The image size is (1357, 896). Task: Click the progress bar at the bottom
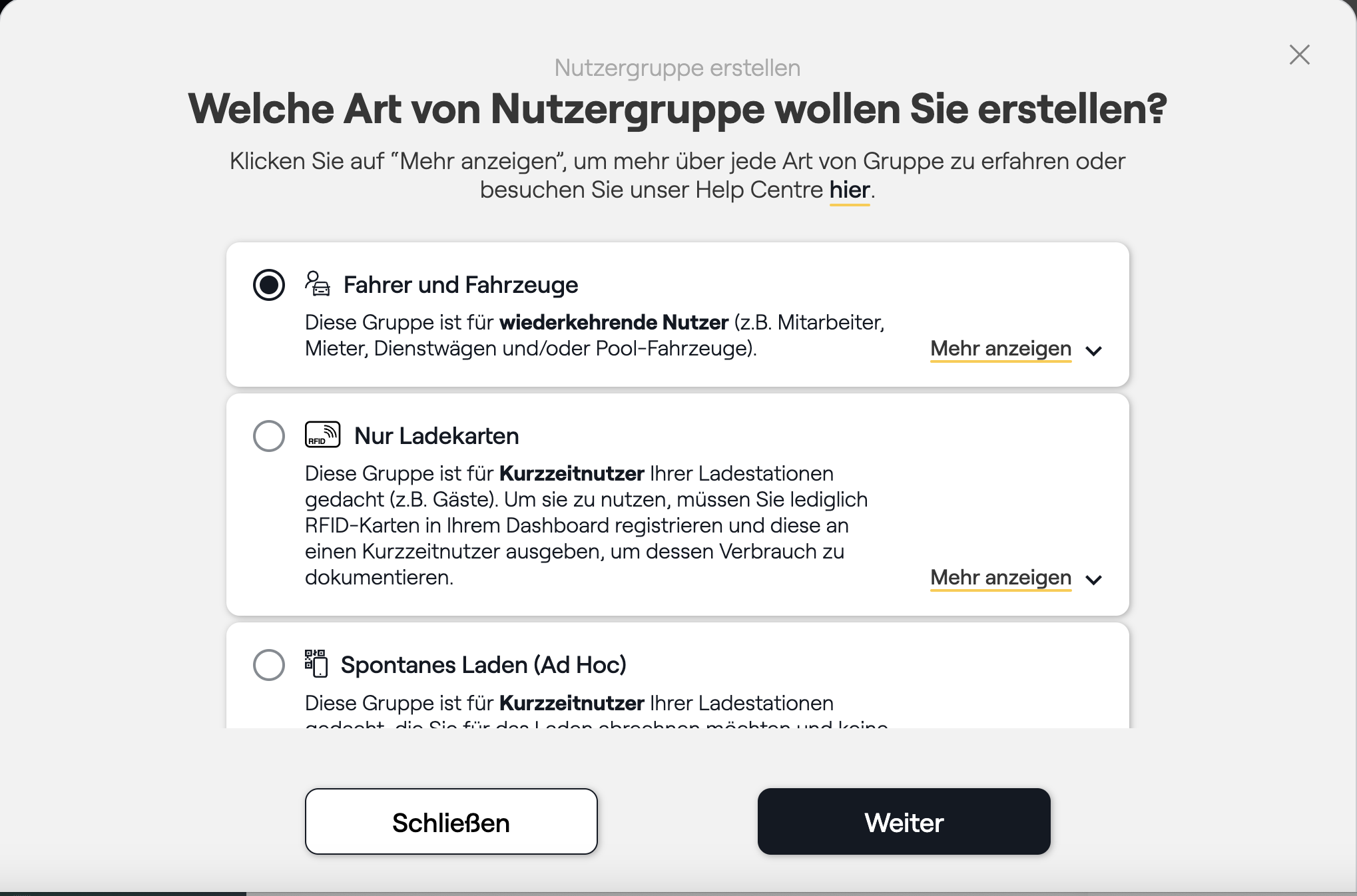pyautogui.click(x=678, y=894)
